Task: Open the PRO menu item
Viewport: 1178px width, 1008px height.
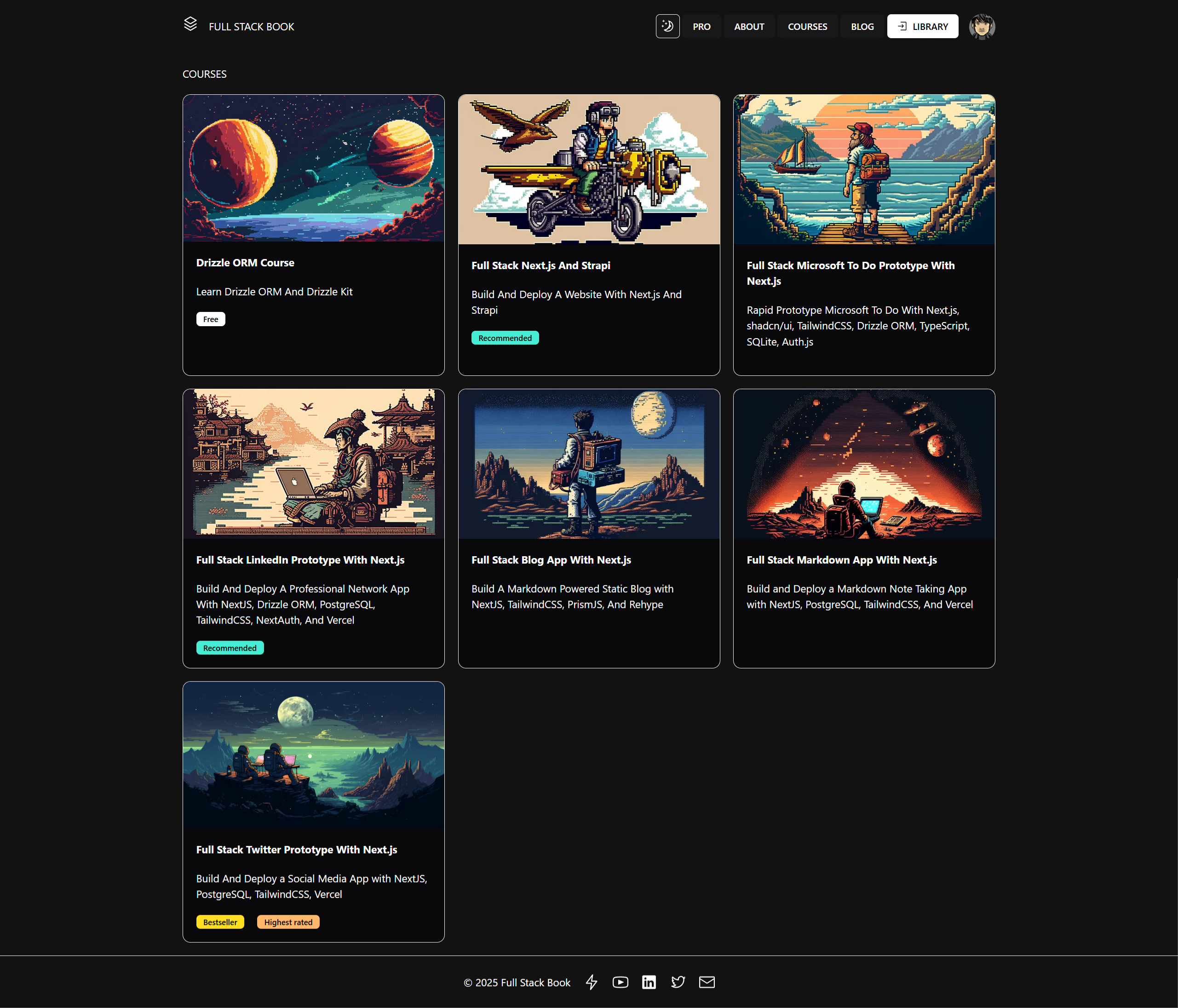Action: 701,27
